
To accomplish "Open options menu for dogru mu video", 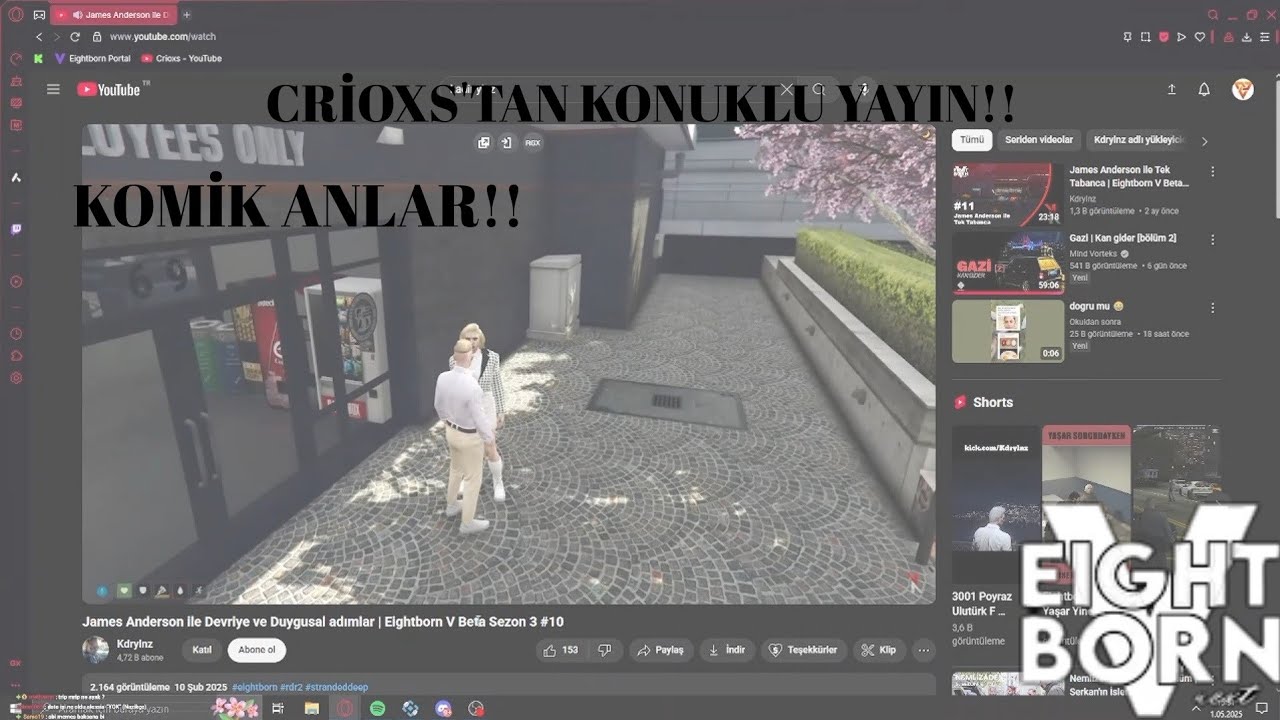I will click(1213, 308).
